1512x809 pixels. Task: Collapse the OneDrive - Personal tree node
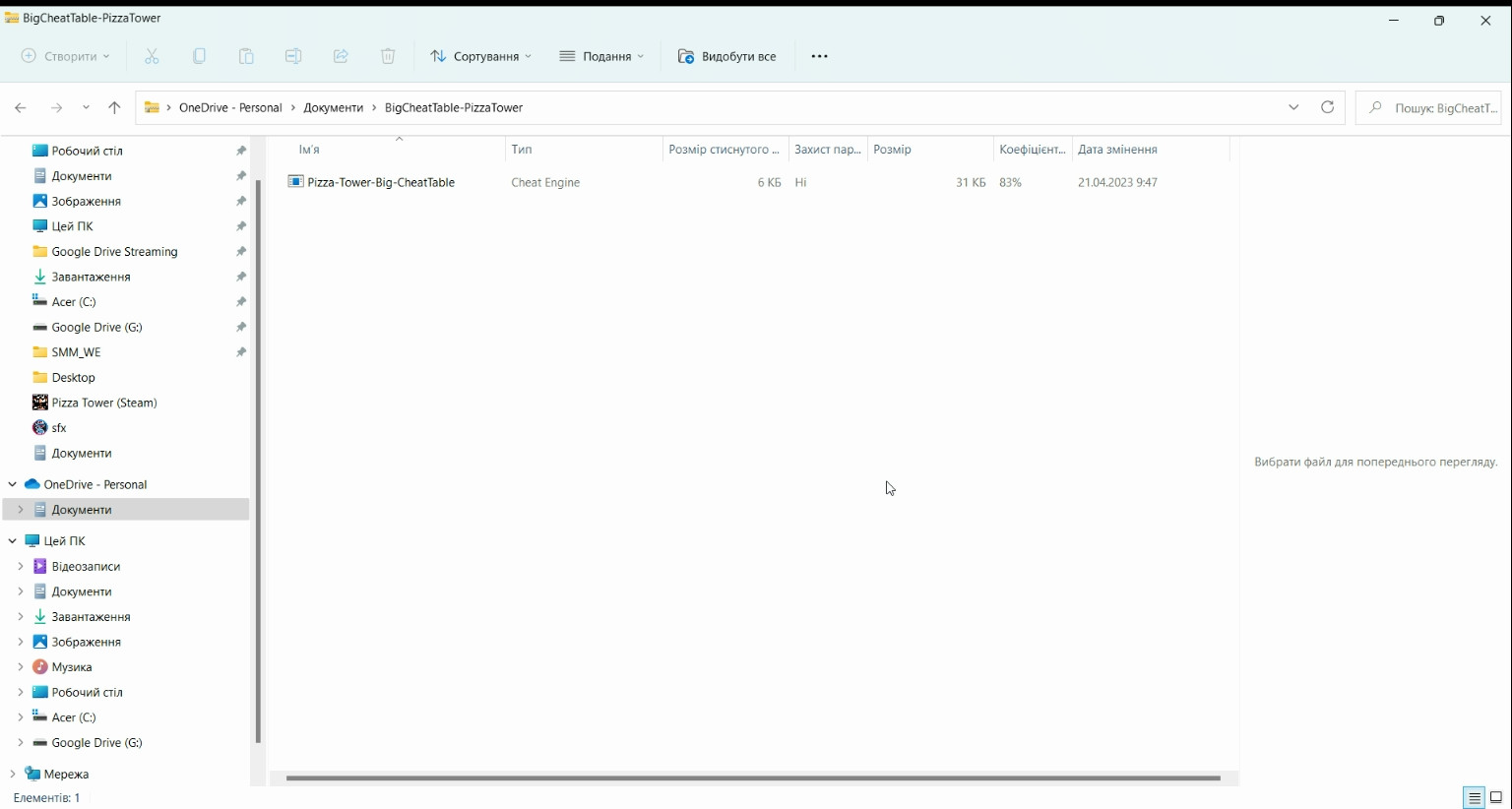(12, 484)
